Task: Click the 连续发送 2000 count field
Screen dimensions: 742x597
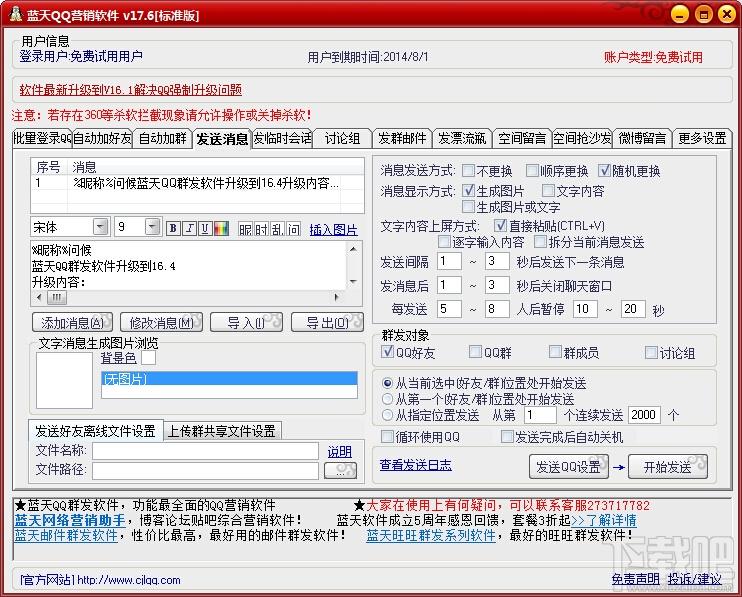Action: pos(644,415)
